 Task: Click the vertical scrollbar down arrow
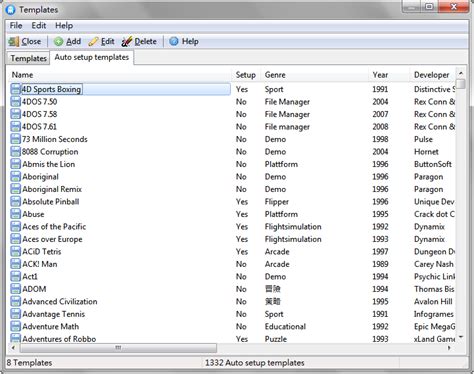click(461, 337)
